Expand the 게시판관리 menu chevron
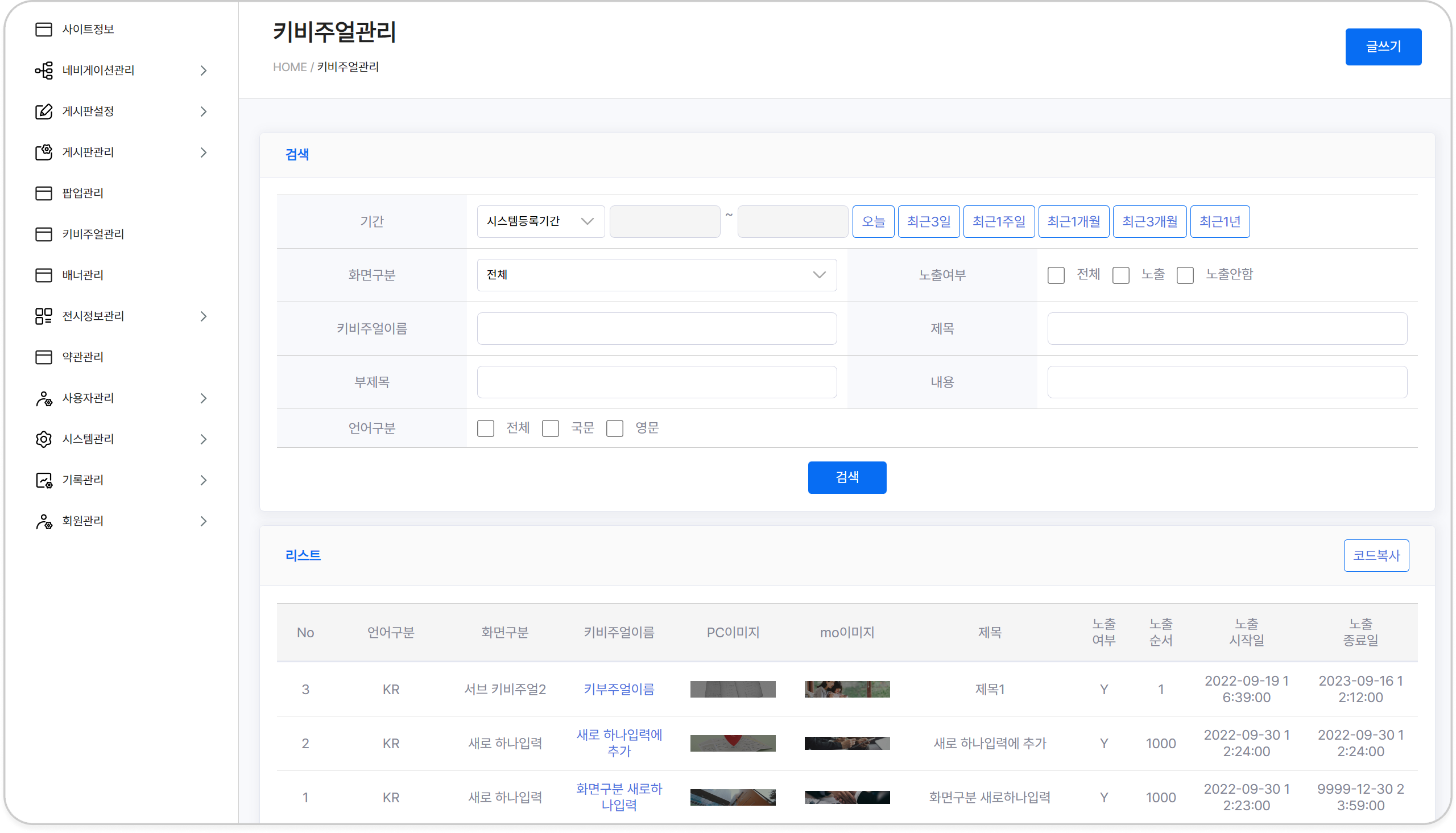The image size is (1456, 833). pos(203,152)
